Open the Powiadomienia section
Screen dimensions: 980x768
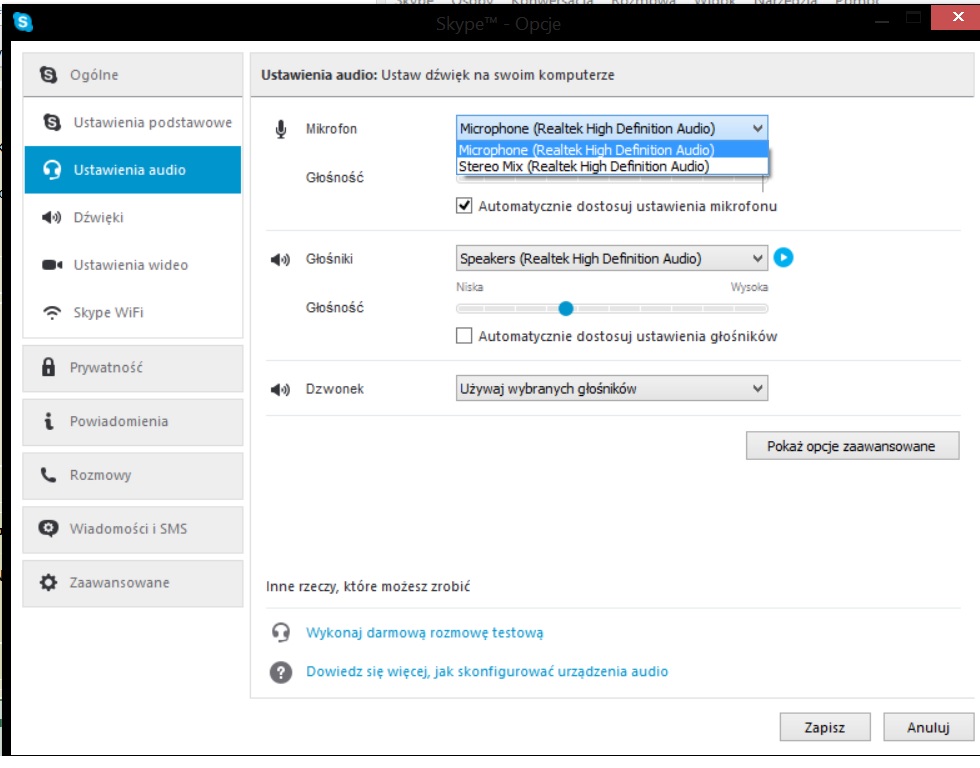132,422
